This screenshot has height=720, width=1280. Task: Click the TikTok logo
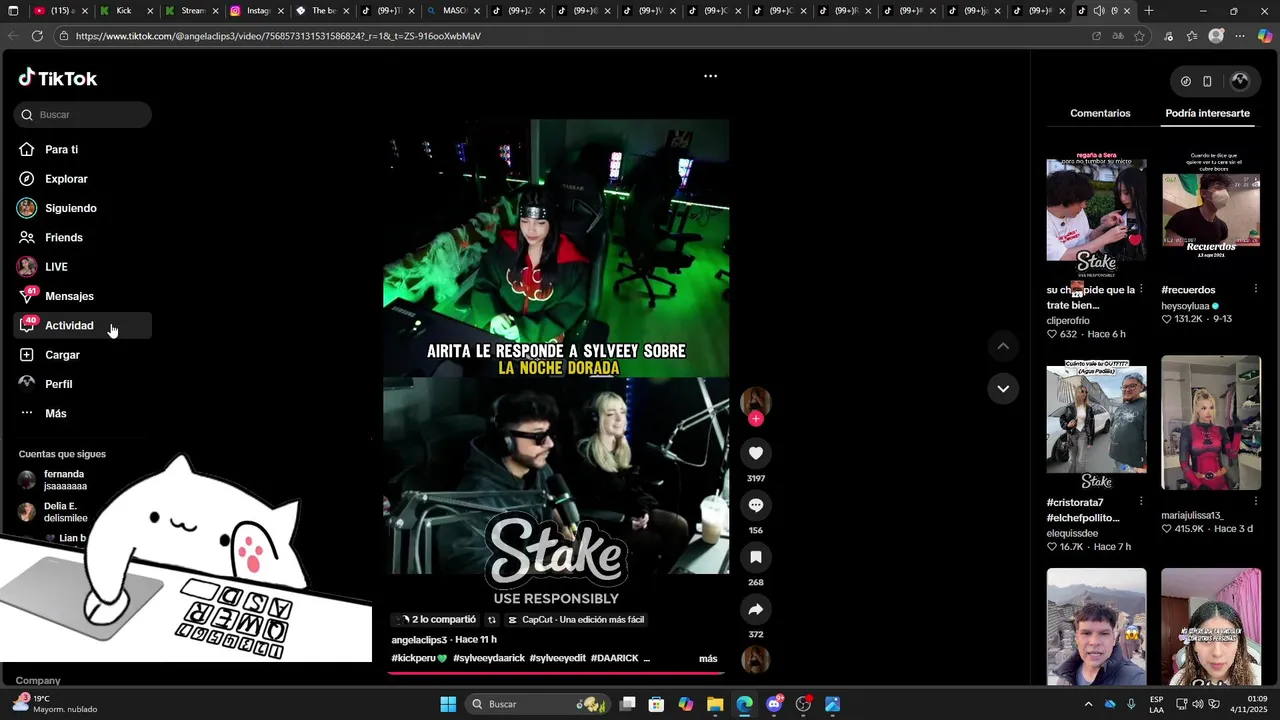click(58, 78)
